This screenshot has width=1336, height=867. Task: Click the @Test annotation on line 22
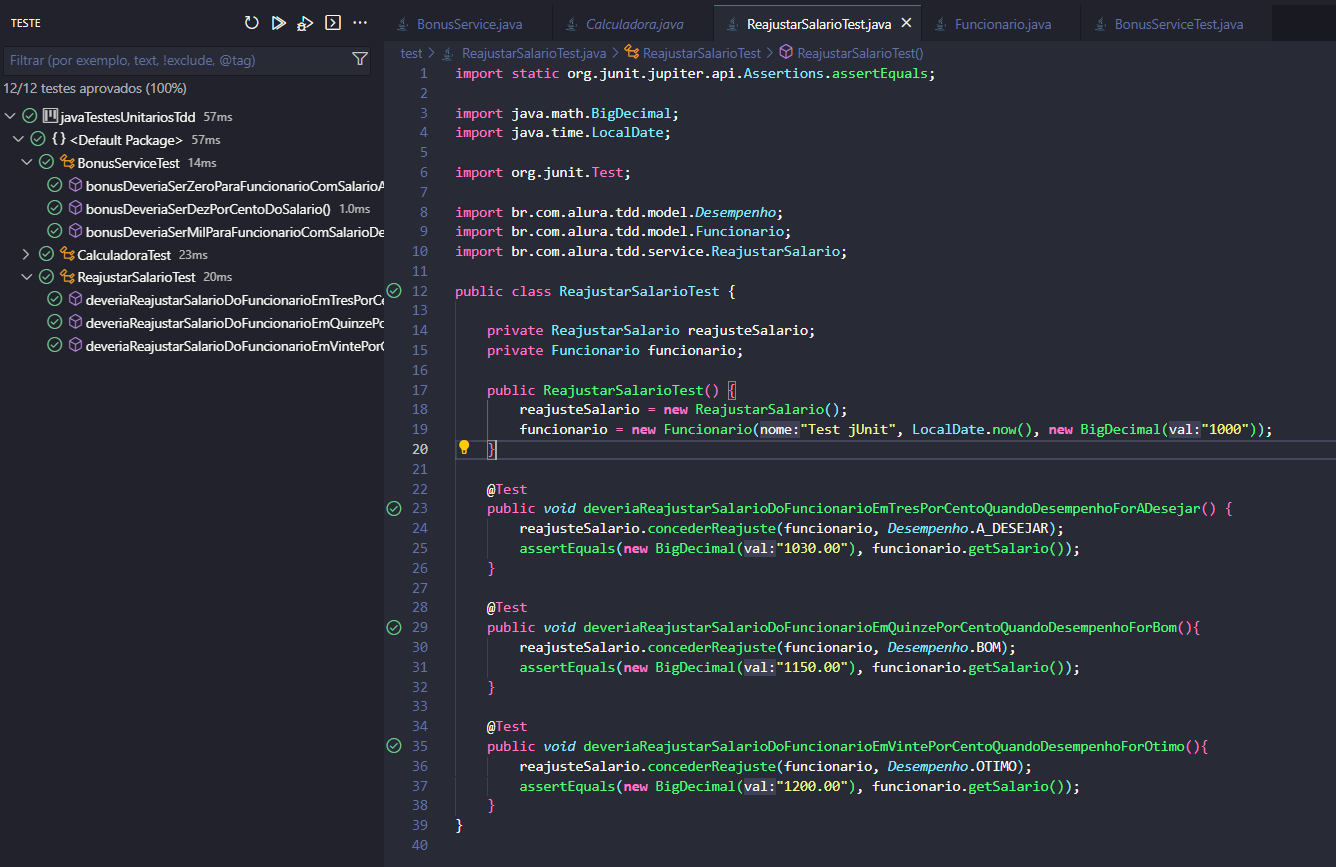(507, 489)
